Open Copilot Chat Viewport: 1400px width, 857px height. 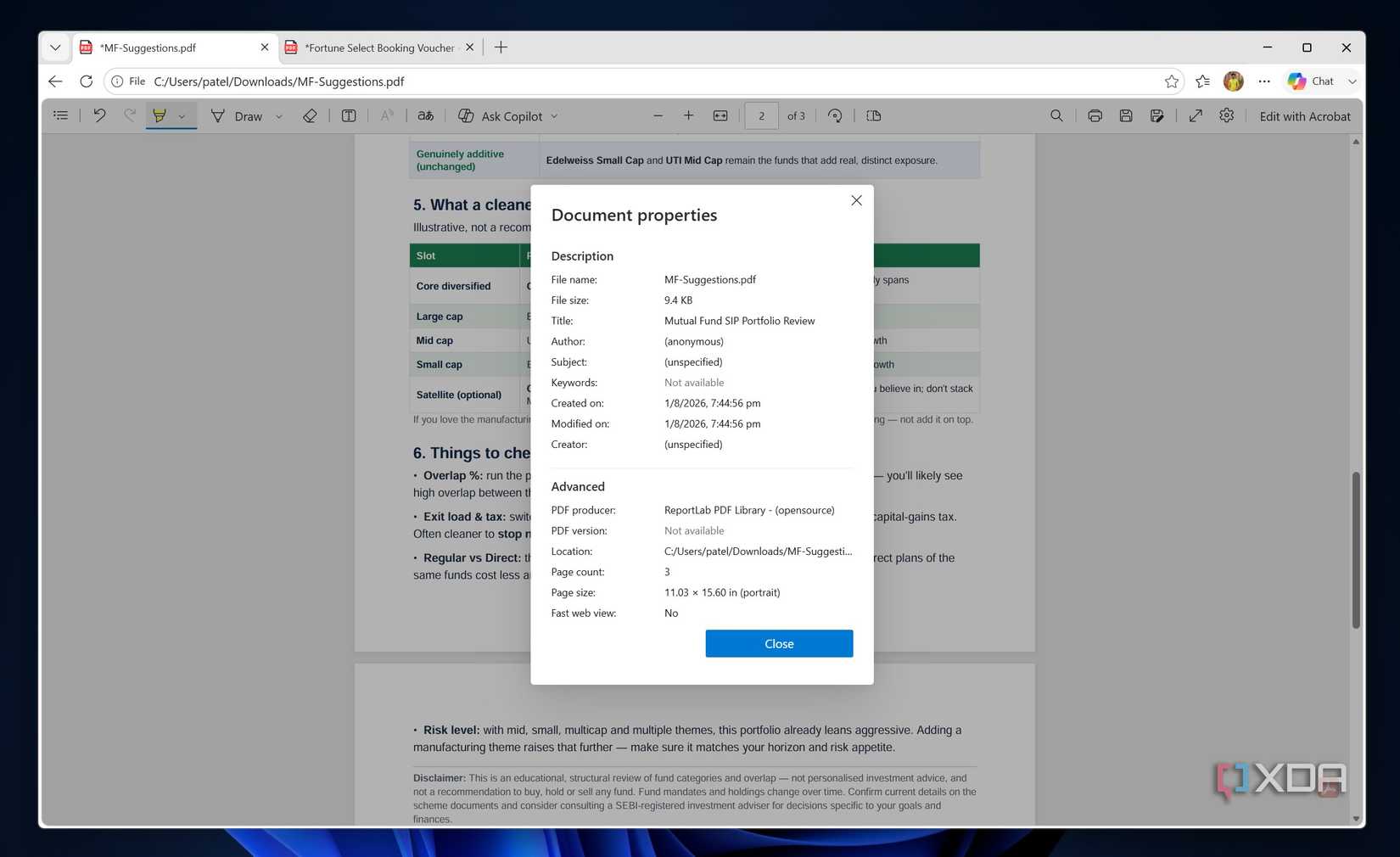coord(1311,81)
